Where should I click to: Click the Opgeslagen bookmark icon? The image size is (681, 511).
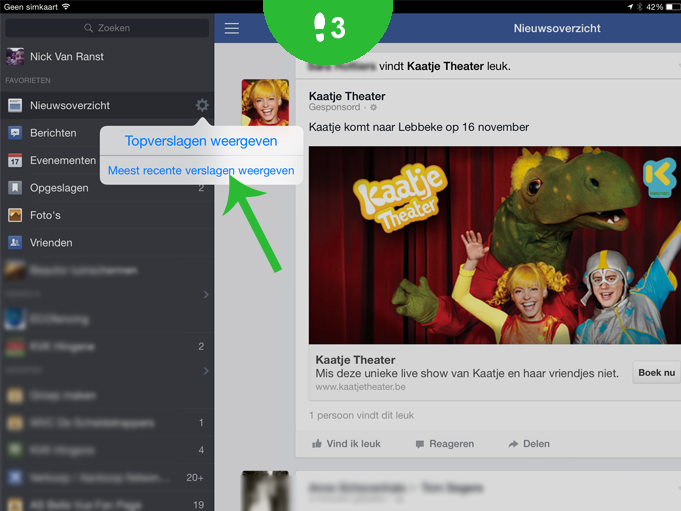(15, 188)
